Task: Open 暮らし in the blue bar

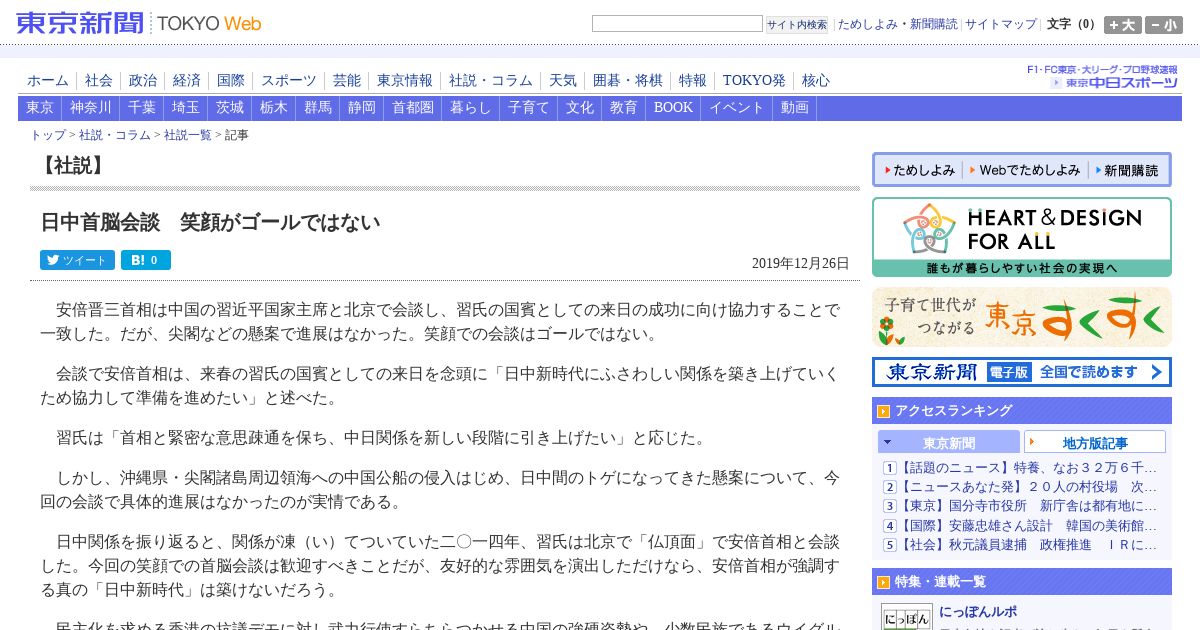Action: (471, 108)
